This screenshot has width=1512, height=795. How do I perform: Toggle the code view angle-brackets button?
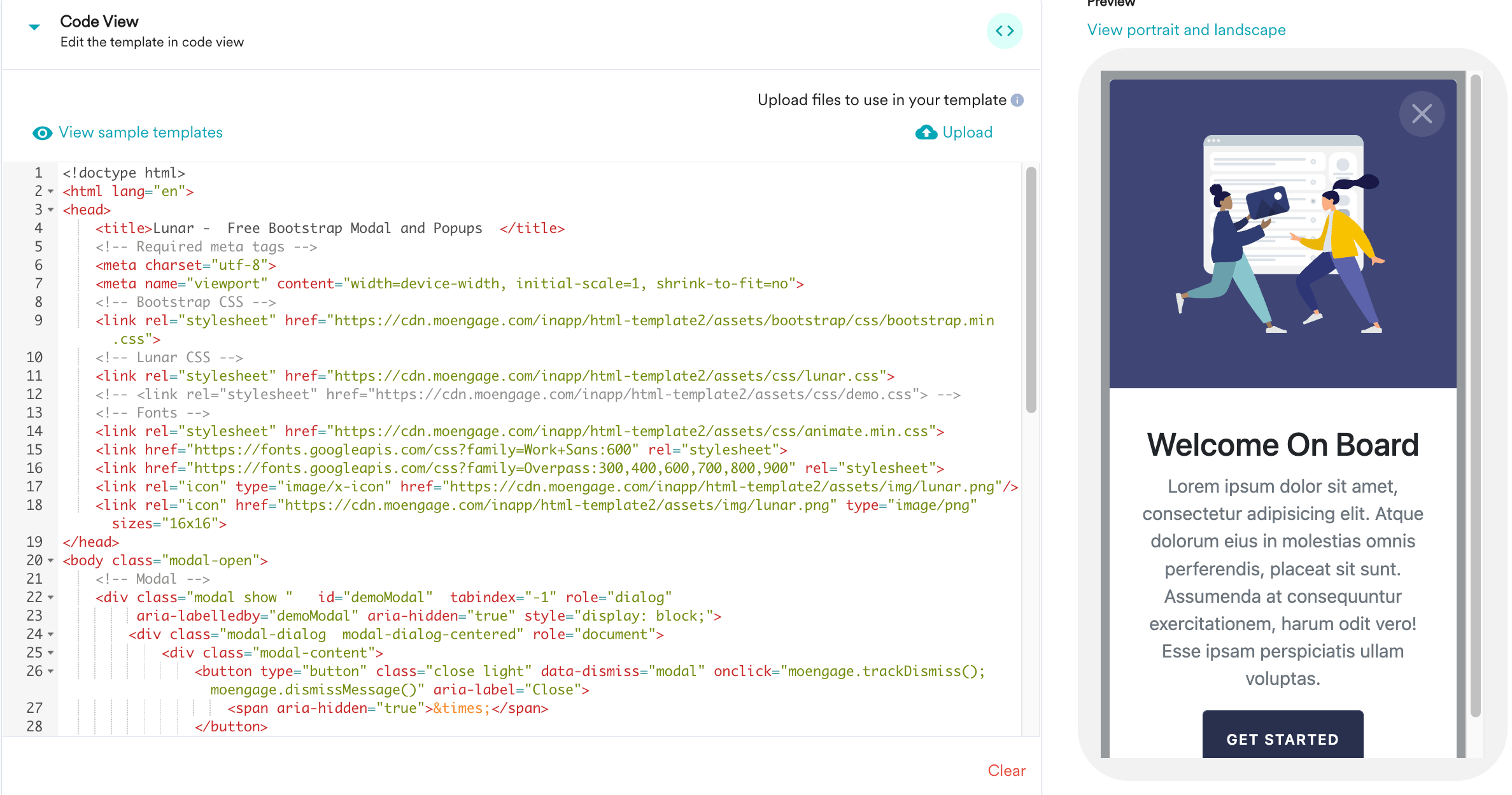1005,31
